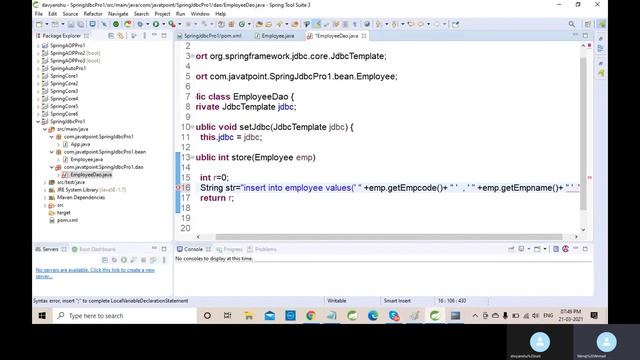Click the Spring Tool Suite taskbar icon
640x360 pixels.
pos(435,316)
